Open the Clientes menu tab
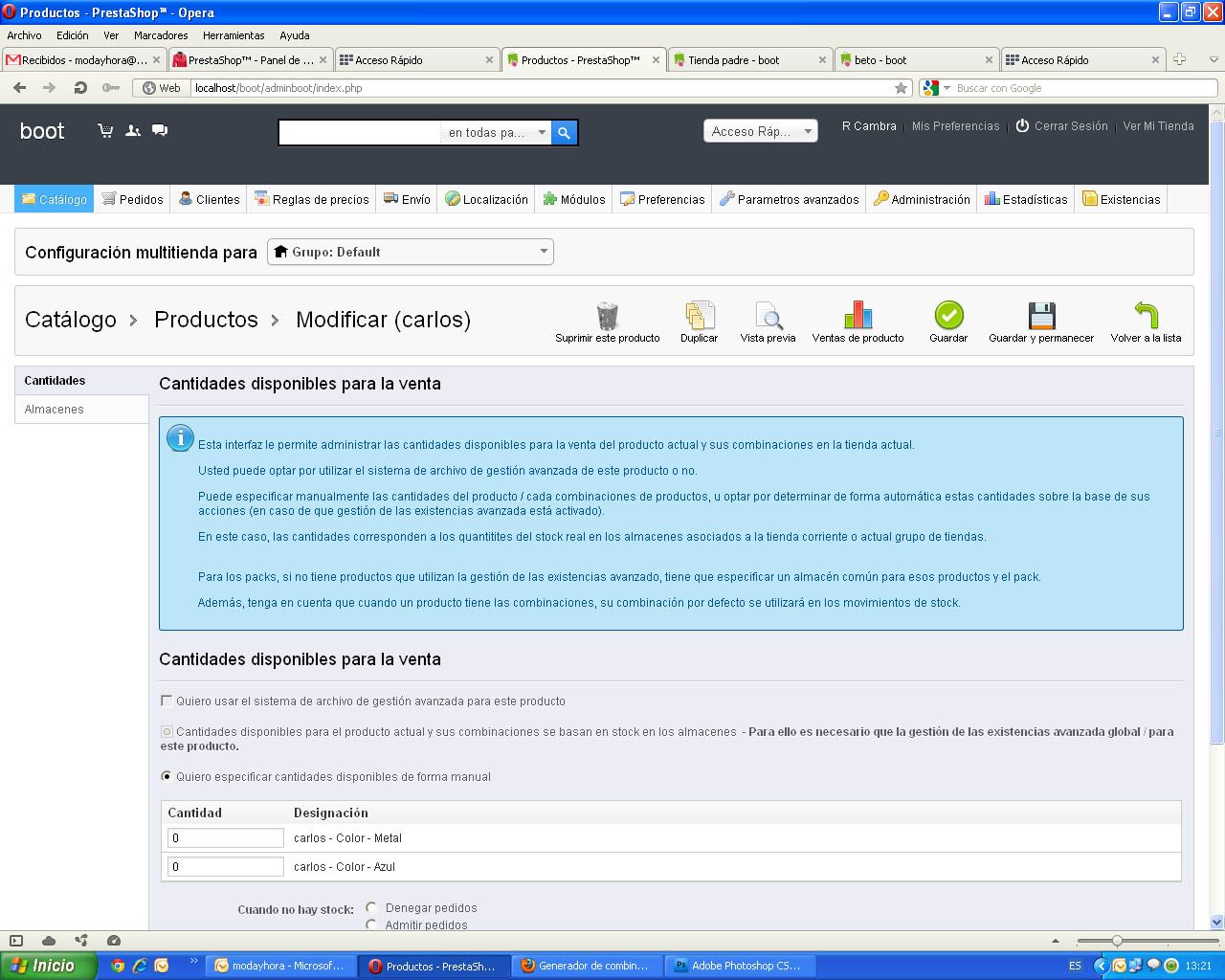Viewport: 1225px width, 980px height. (x=209, y=199)
